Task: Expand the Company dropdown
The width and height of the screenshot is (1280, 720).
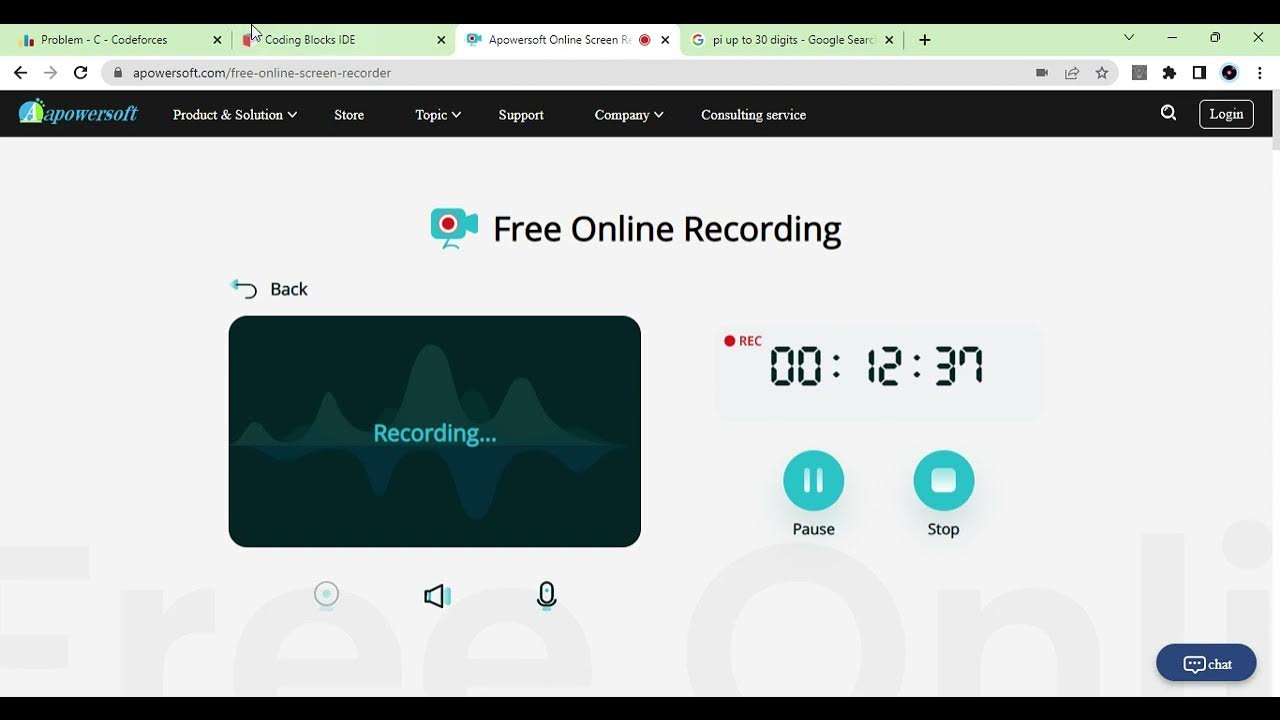Action: 629,115
